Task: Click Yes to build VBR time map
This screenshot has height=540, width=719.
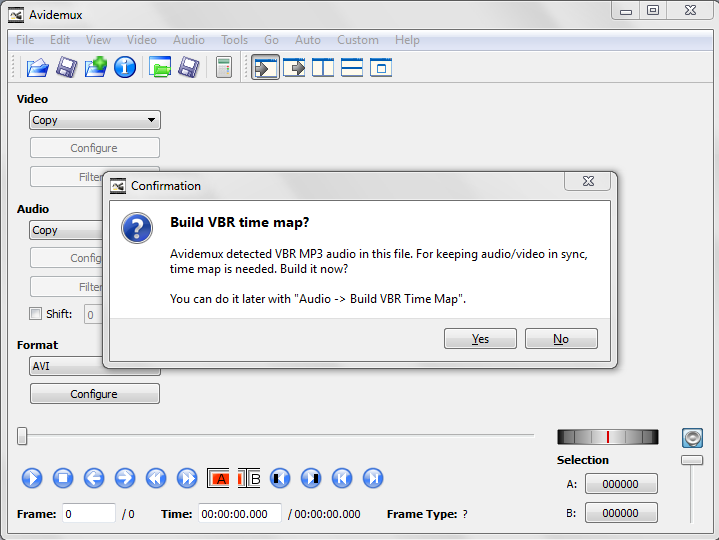Action: [x=480, y=338]
